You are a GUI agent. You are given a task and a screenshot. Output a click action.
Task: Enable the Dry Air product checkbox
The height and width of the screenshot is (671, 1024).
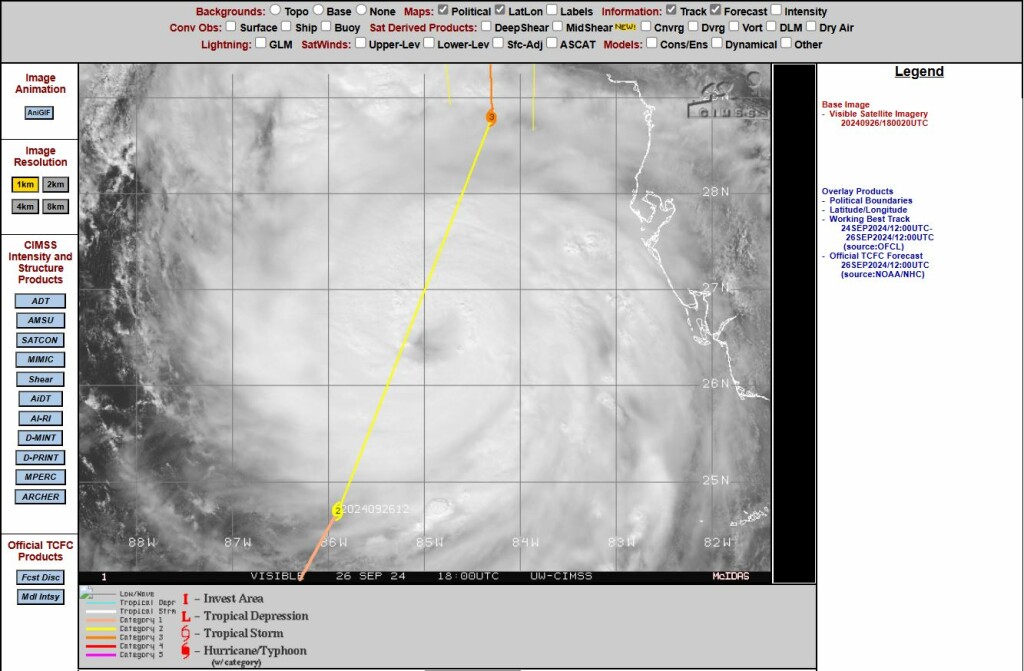(x=811, y=27)
